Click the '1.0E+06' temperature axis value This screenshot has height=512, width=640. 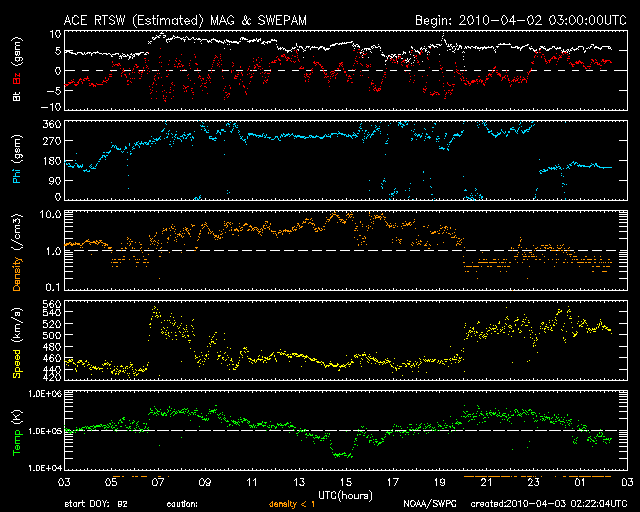tap(45, 394)
